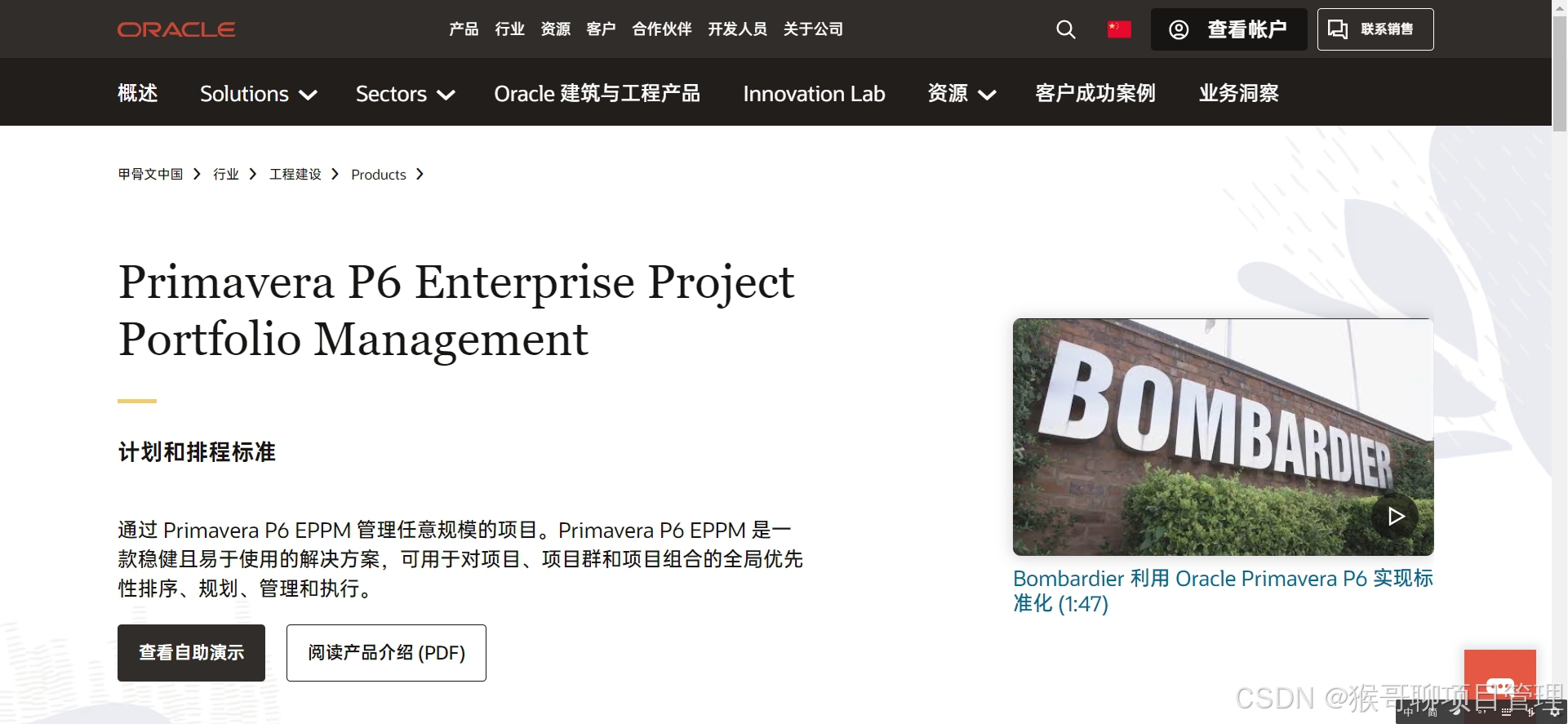The width and height of the screenshot is (1568, 724).
Task: Open the 开发人员 top menu
Action: [737, 29]
